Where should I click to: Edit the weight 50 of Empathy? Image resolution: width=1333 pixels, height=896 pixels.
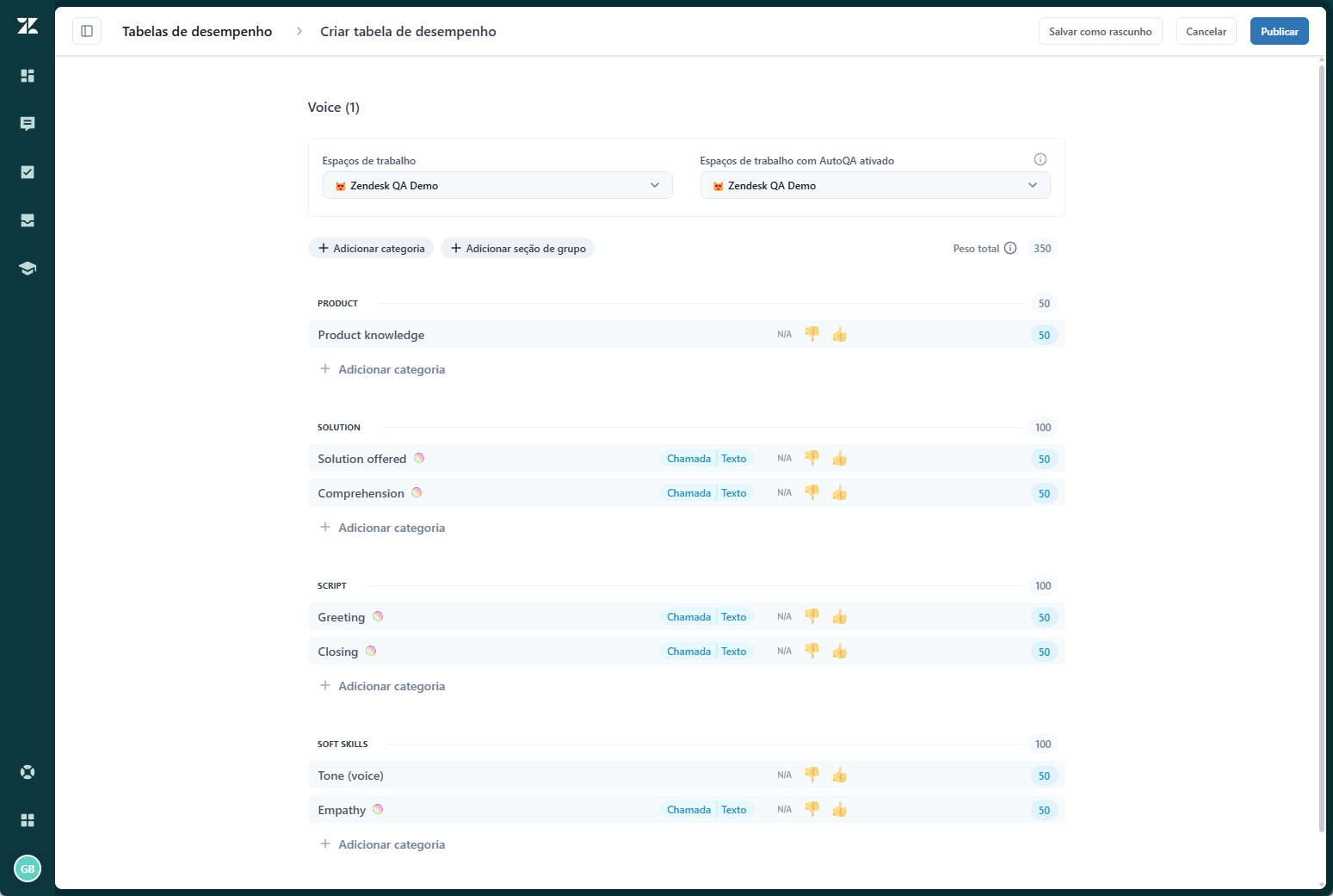click(1043, 811)
